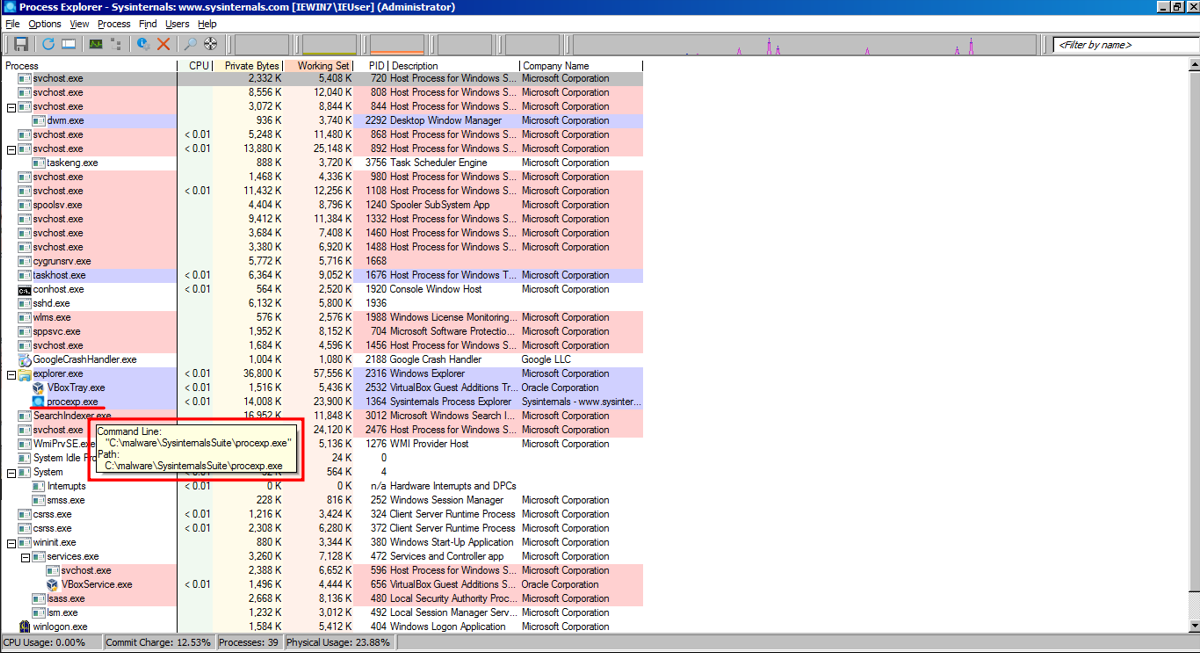Click the VBoxTray.exe cube icon
The height and width of the screenshot is (653, 1200).
pyautogui.click(x=39, y=387)
